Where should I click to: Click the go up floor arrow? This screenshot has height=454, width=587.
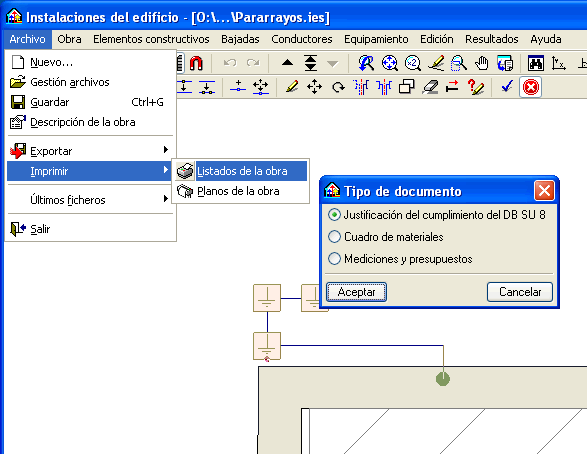pos(287,63)
